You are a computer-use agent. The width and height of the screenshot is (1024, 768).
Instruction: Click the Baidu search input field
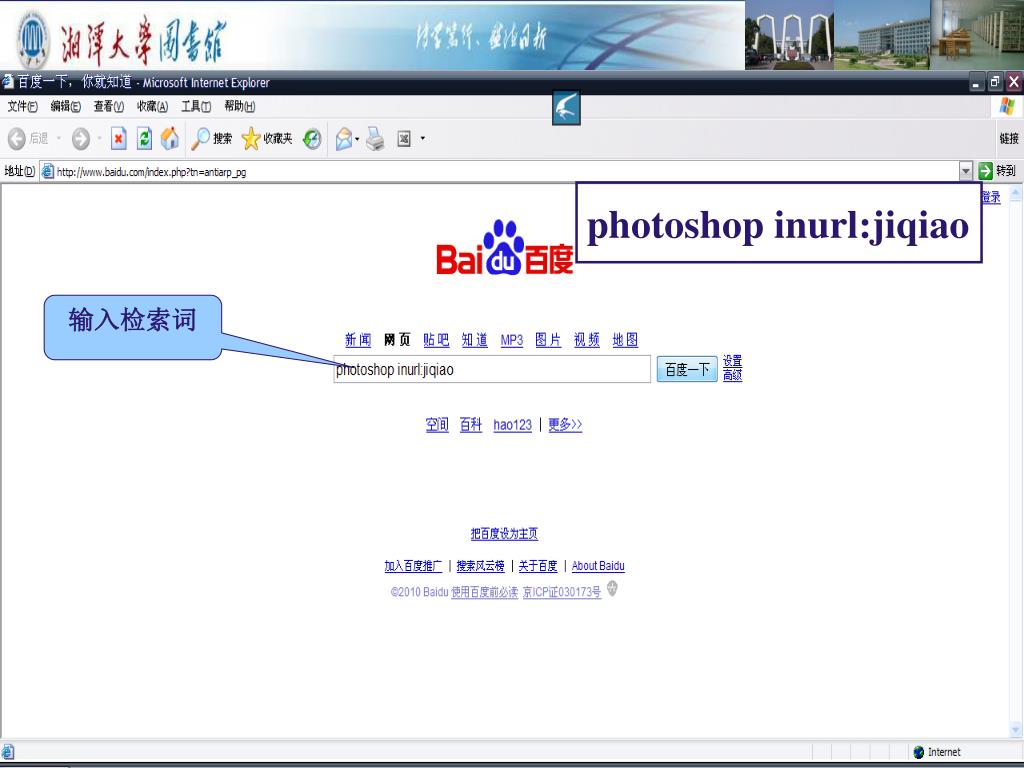point(492,370)
